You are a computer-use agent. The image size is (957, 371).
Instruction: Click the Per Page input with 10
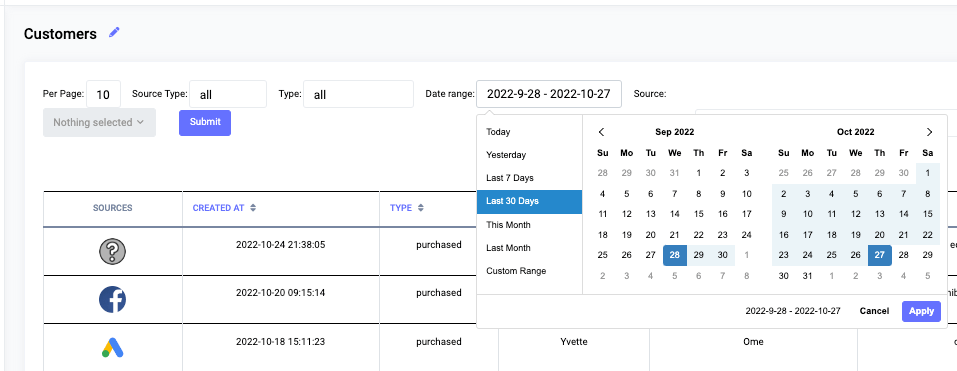coord(103,95)
